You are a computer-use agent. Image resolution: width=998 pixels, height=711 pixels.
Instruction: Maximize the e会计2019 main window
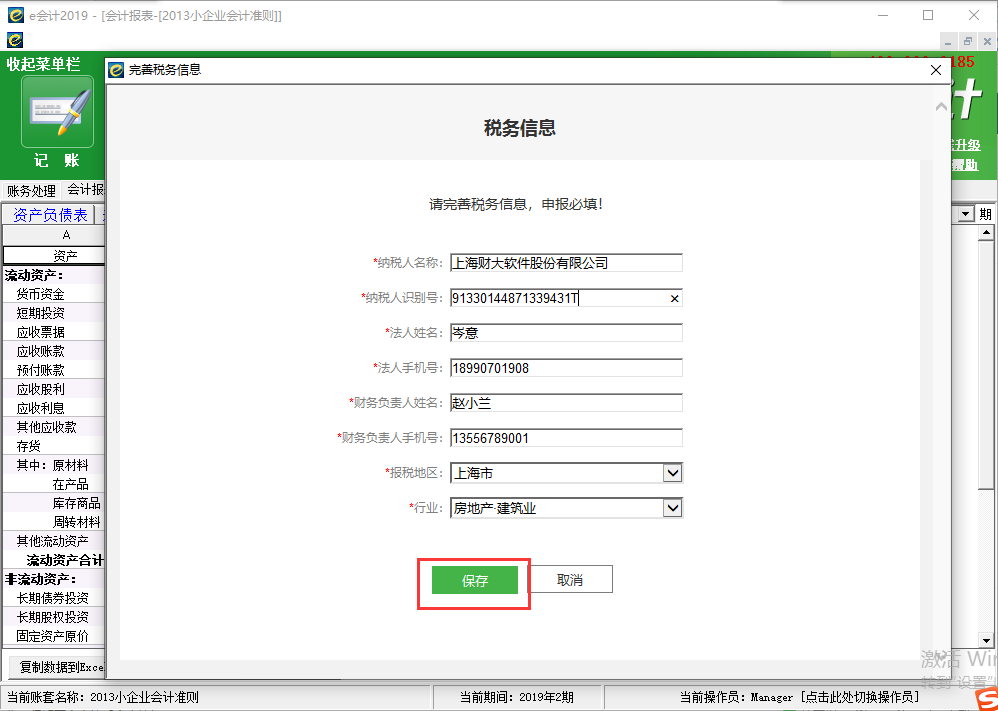(x=928, y=15)
